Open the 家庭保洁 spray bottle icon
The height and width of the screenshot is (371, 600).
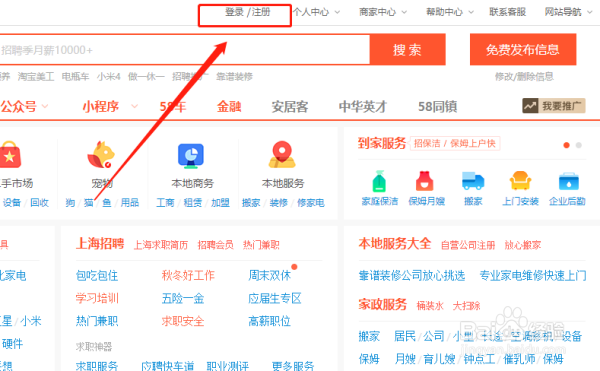(379, 181)
